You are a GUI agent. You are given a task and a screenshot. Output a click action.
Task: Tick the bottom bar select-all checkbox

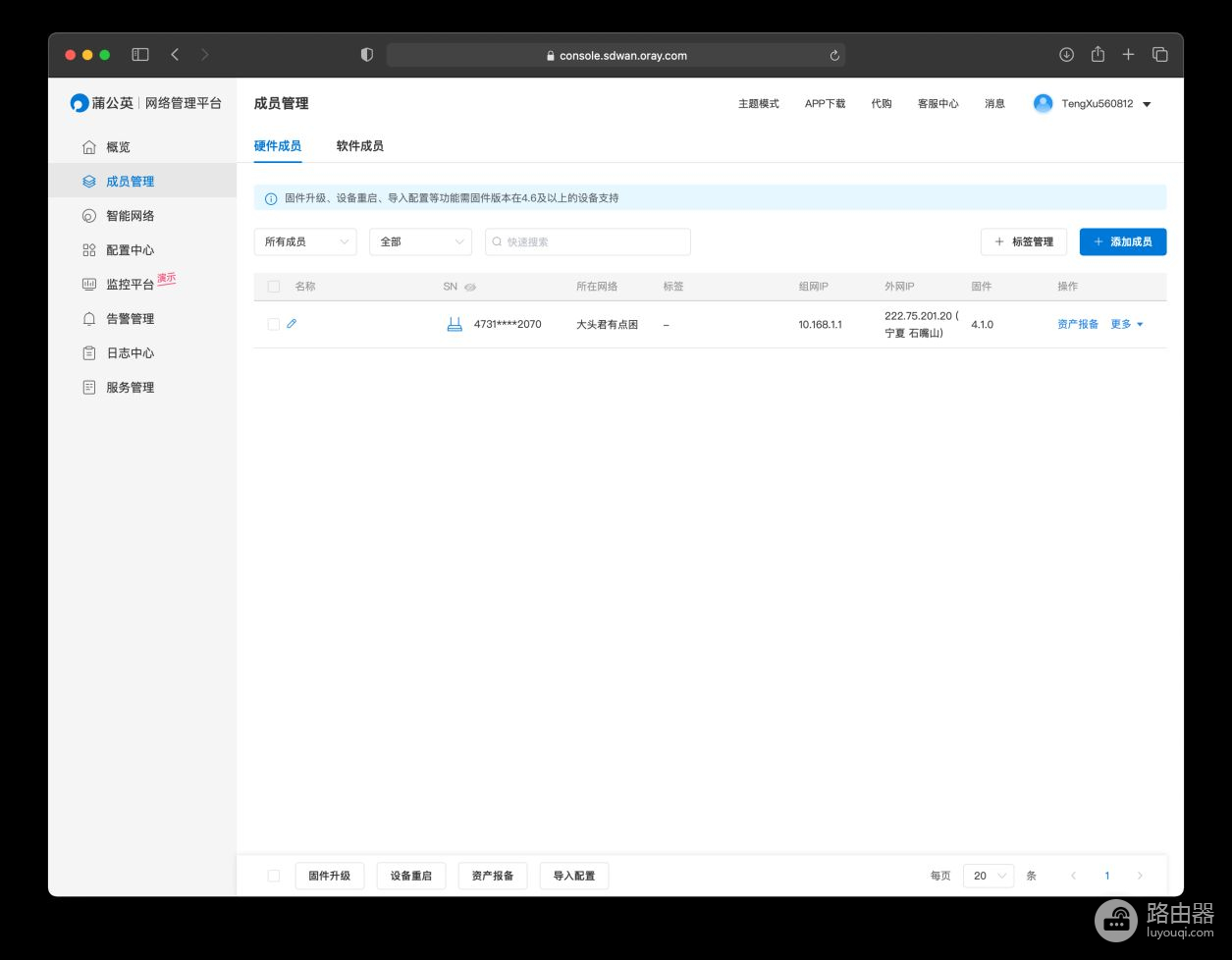click(274, 876)
